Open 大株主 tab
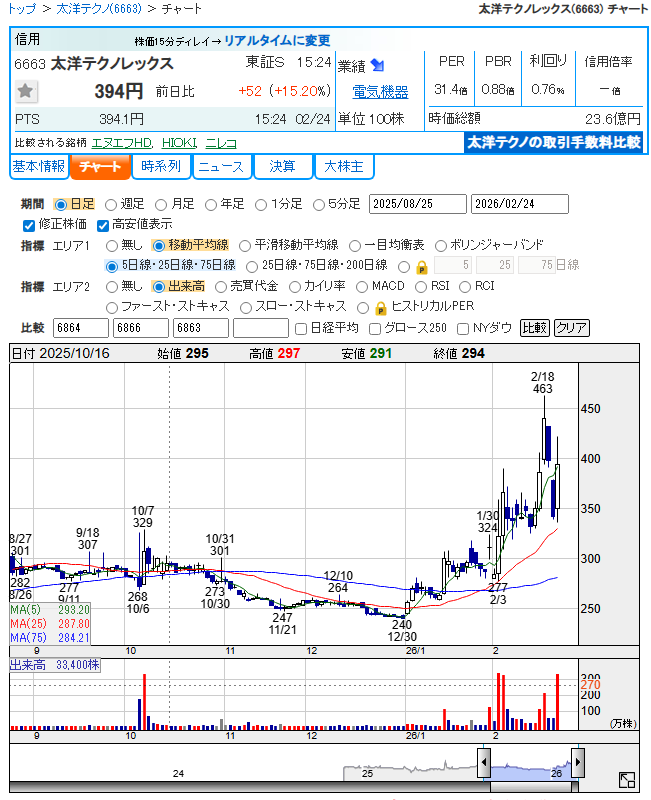651x800 pixels. pos(344,167)
